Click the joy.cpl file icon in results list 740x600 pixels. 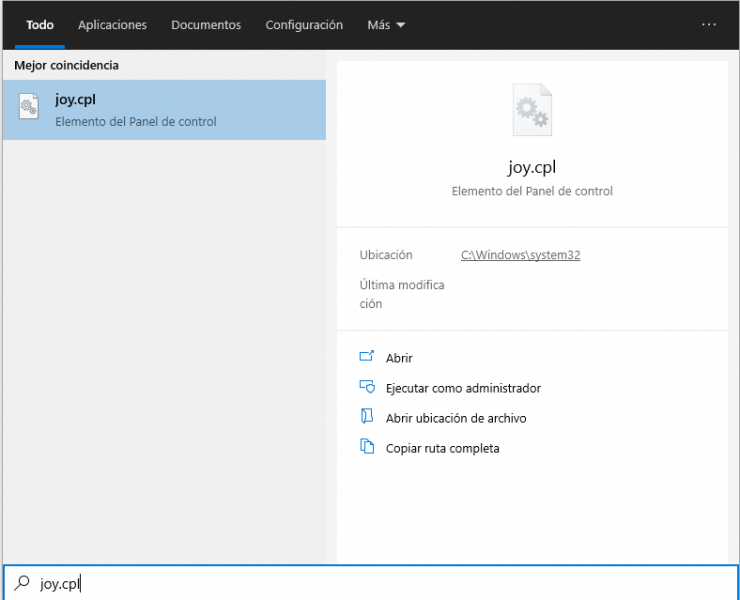tap(30, 110)
